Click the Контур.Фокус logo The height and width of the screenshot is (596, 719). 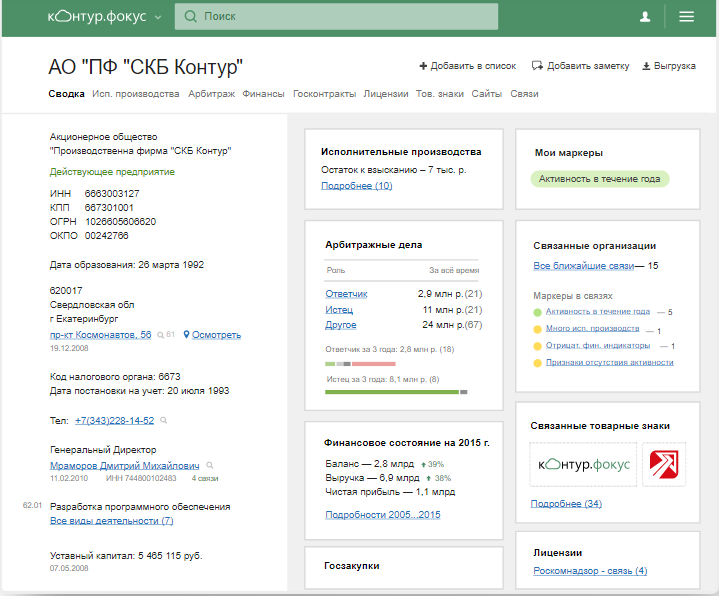click(97, 17)
